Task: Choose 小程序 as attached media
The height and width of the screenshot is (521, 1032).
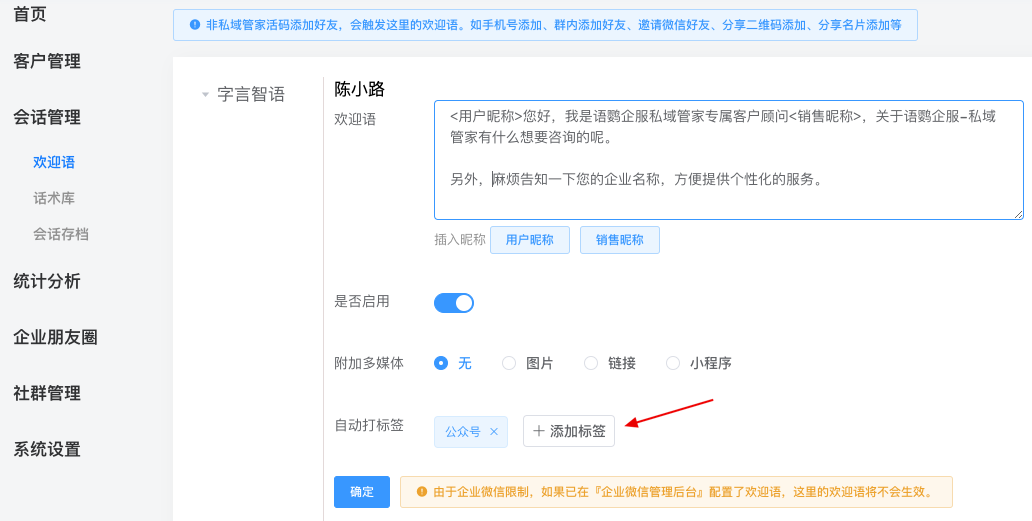Action: [673, 363]
